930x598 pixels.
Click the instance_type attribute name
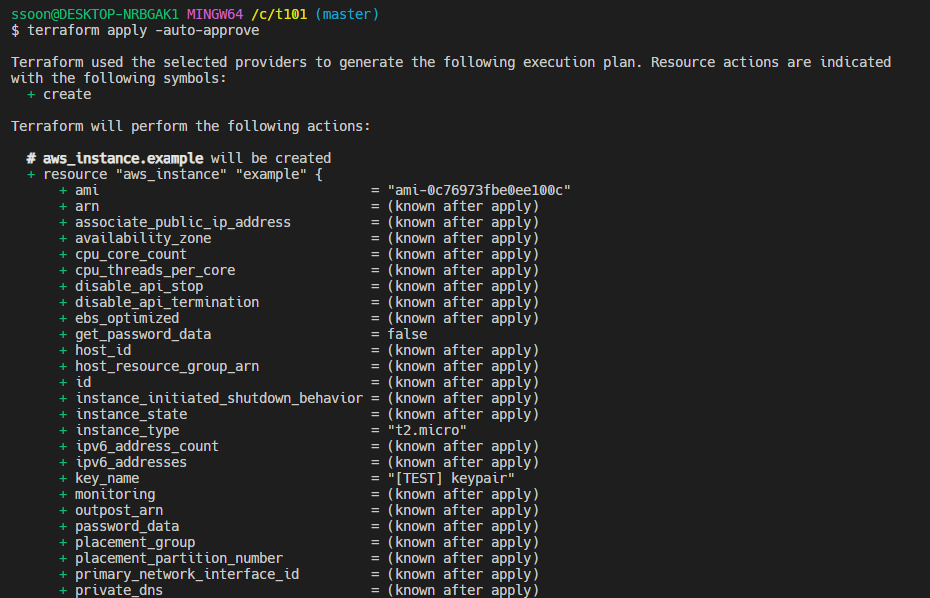click(x=127, y=431)
